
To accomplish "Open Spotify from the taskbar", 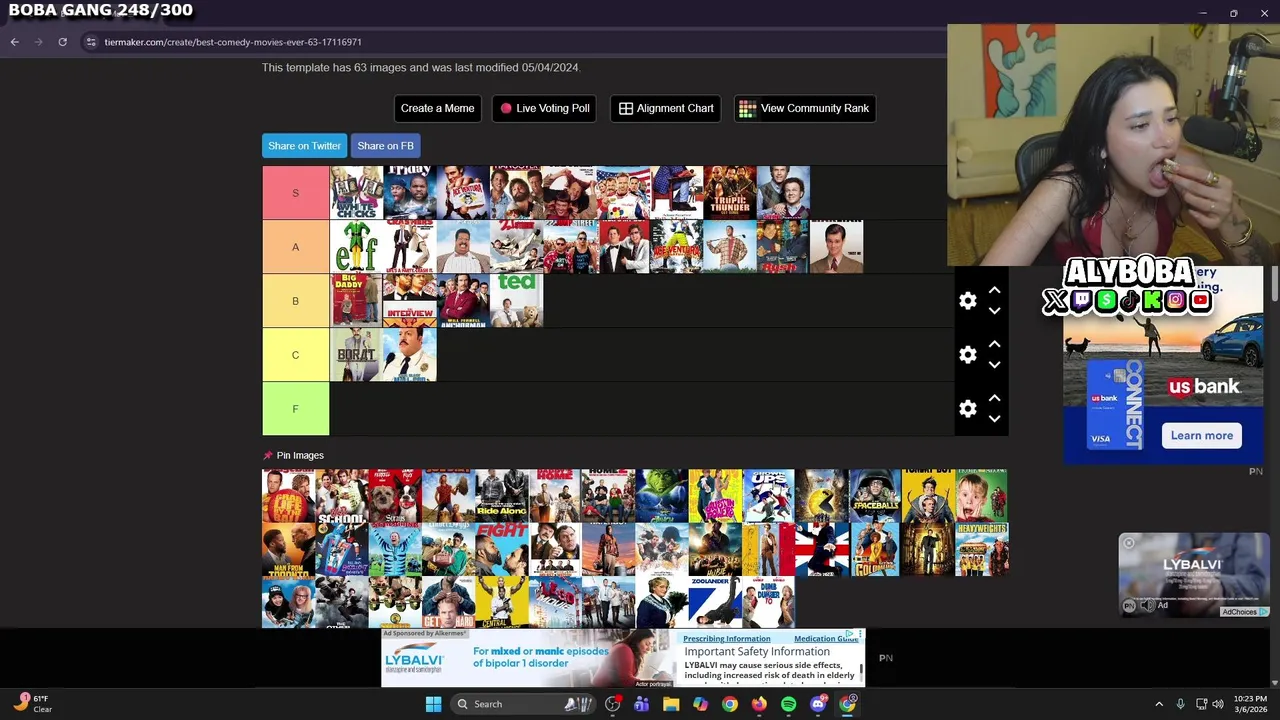I will [788, 704].
